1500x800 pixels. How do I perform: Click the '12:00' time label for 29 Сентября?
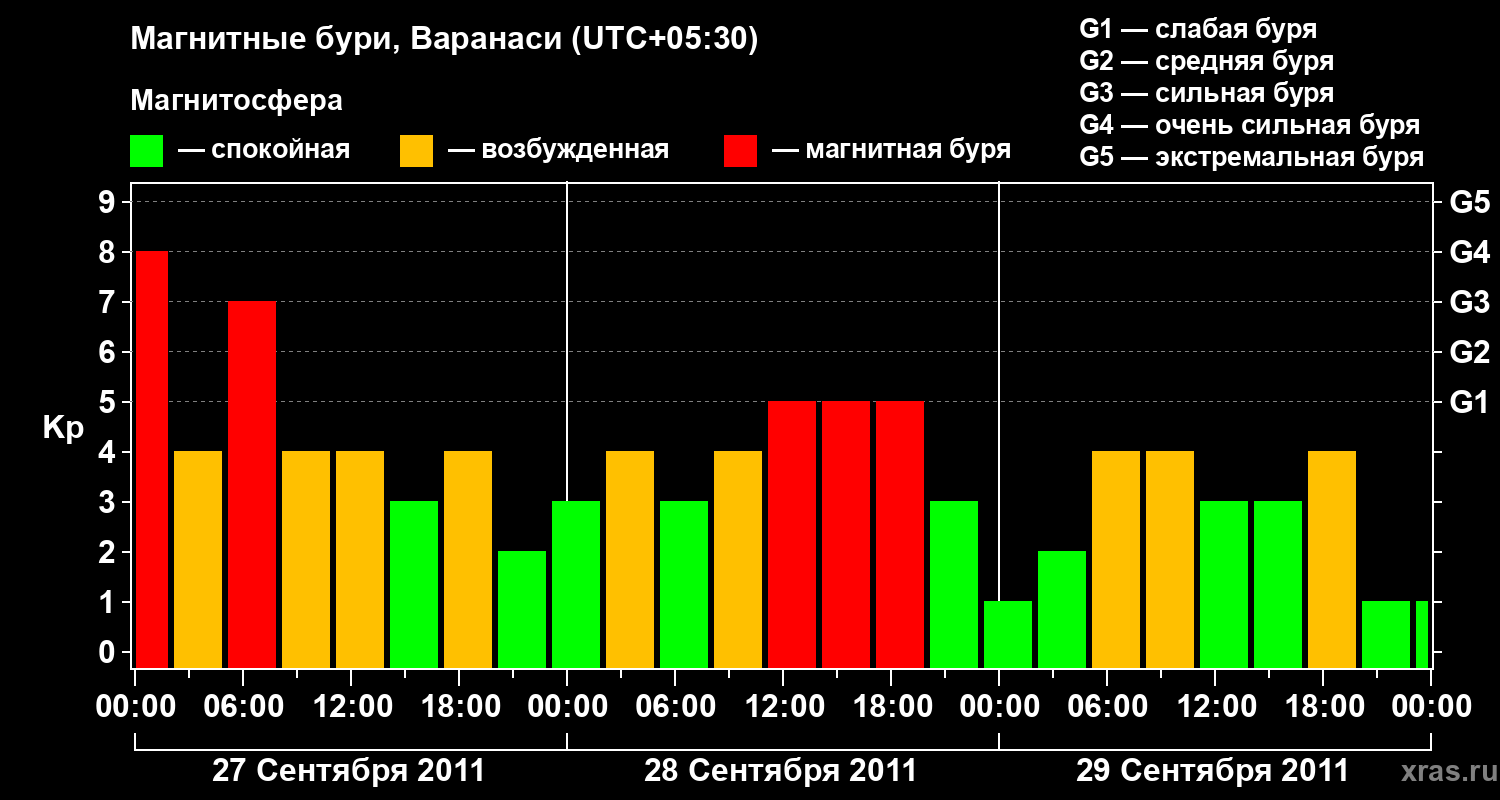pyautogui.click(x=1215, y=707)
